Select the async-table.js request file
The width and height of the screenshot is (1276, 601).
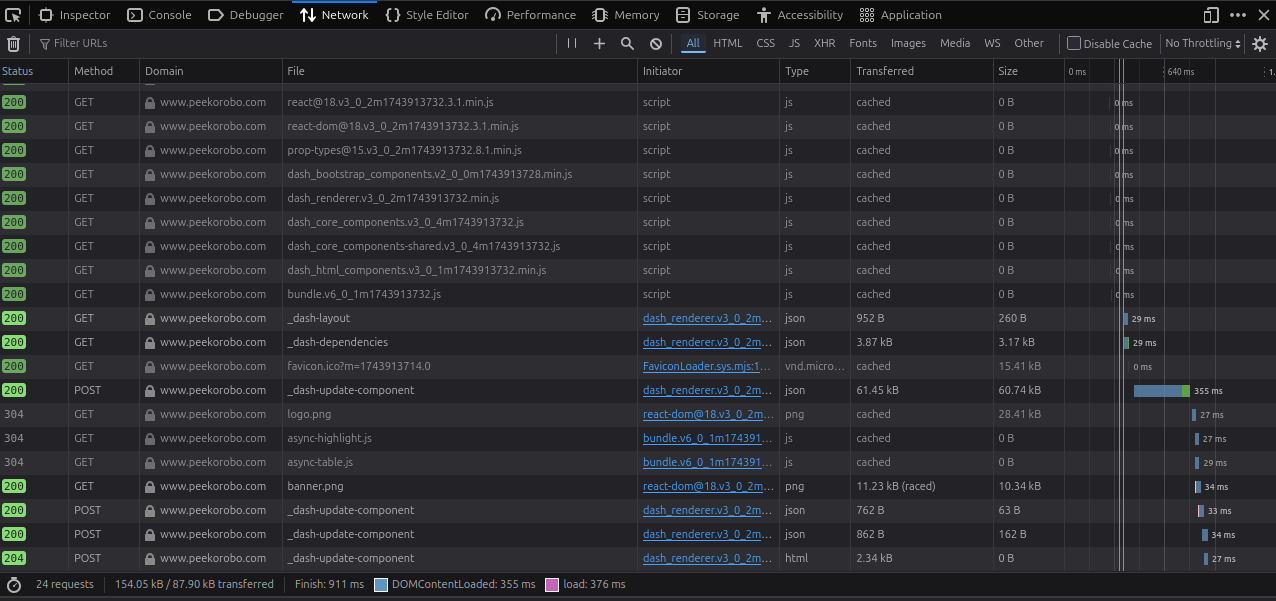pyautogui.click(x=320, y=462)
